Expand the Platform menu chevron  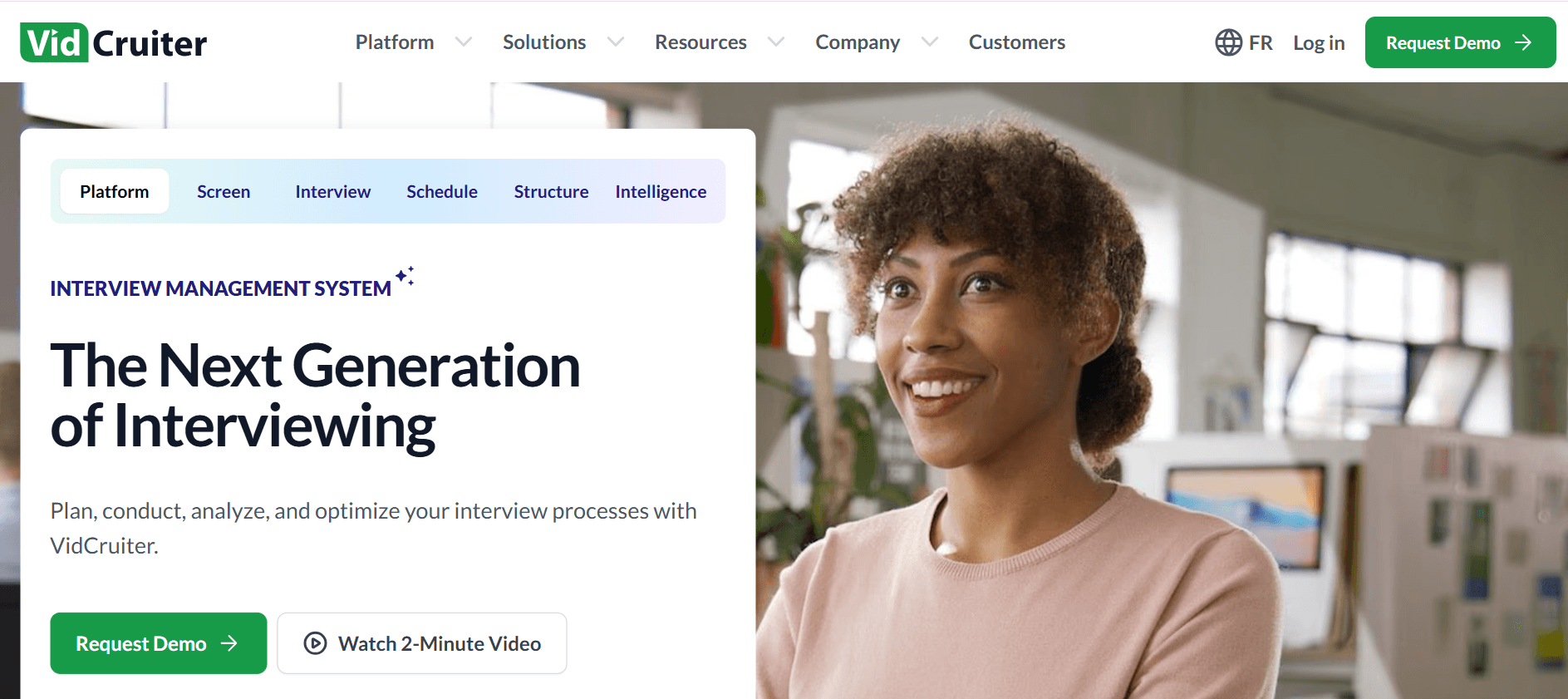click(464, 42)
